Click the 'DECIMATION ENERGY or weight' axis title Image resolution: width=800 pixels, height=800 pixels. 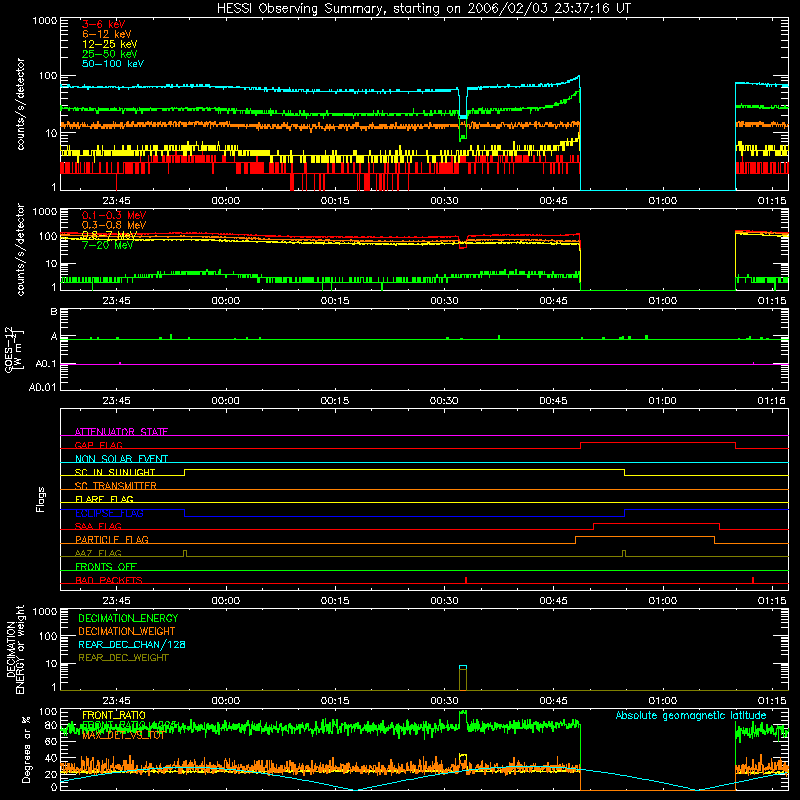pyautogui.click(x=15, y=649)
